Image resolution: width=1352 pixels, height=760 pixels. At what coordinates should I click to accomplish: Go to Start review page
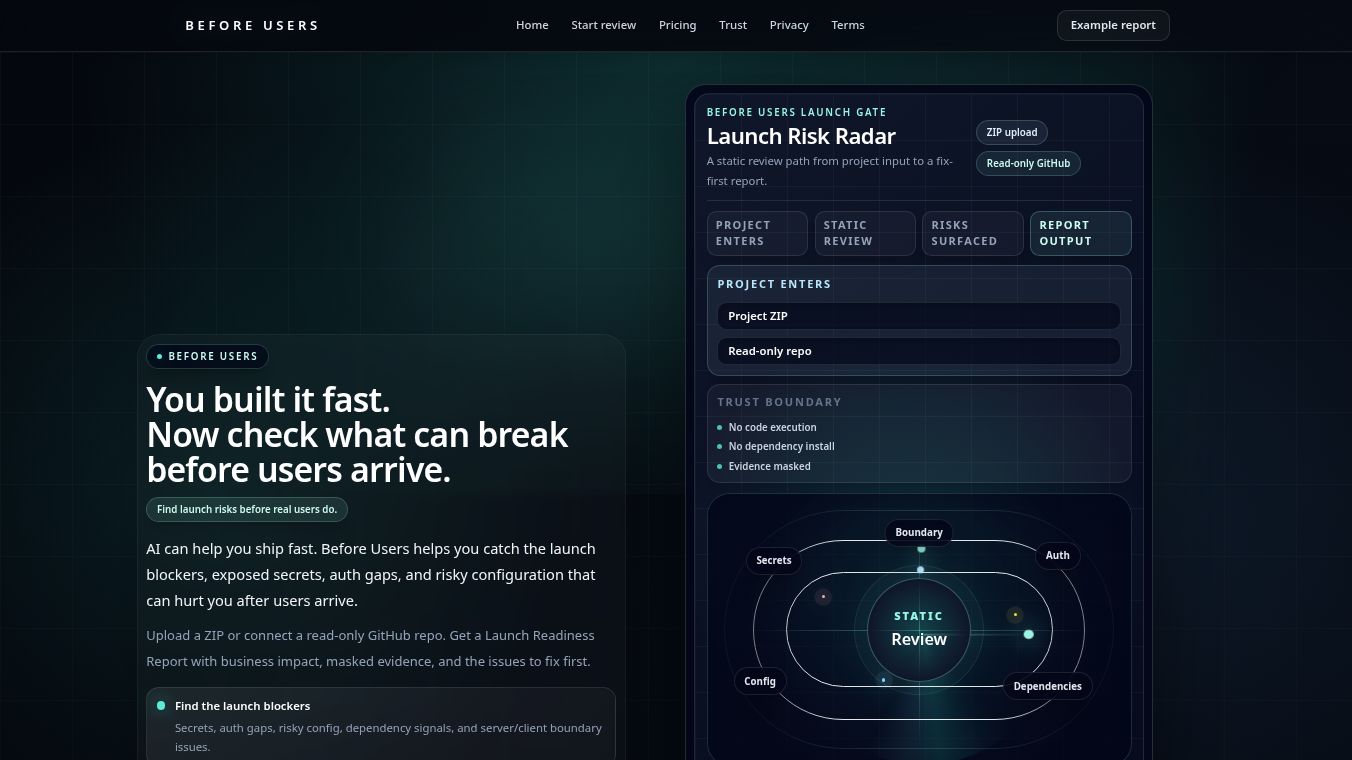click(604, 25)
